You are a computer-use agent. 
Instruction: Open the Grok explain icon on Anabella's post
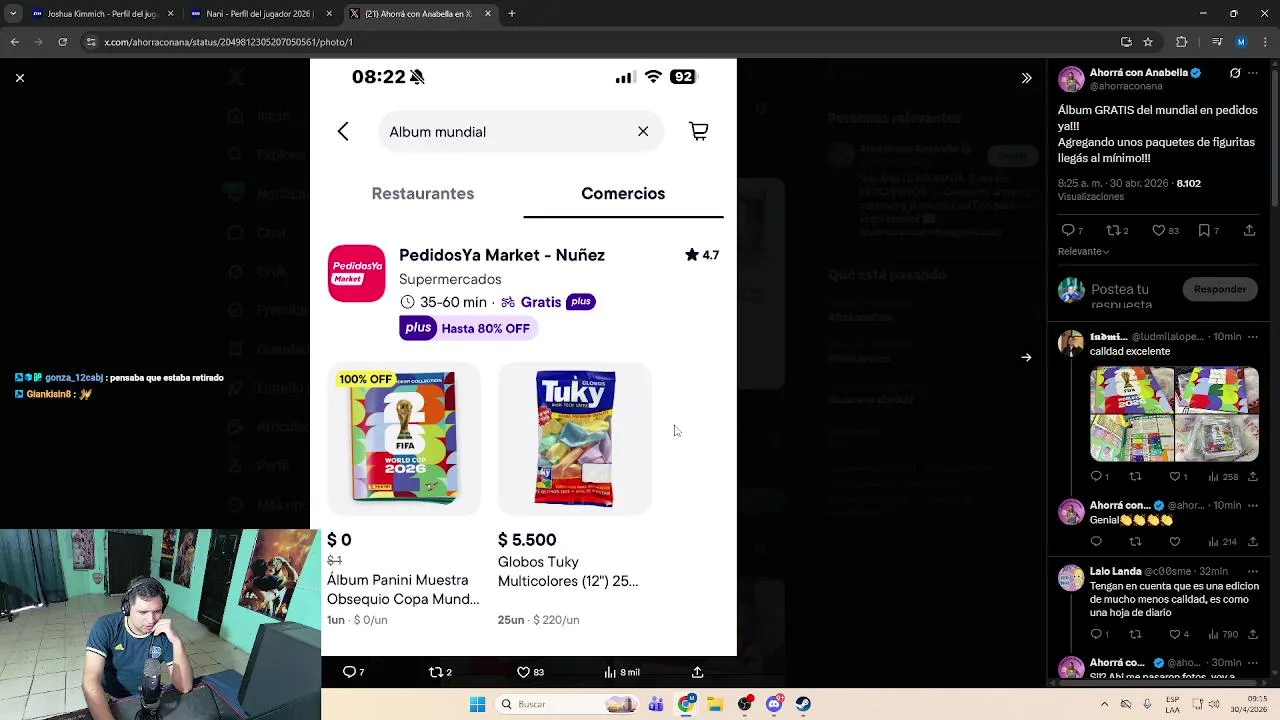pos(1234,73)
